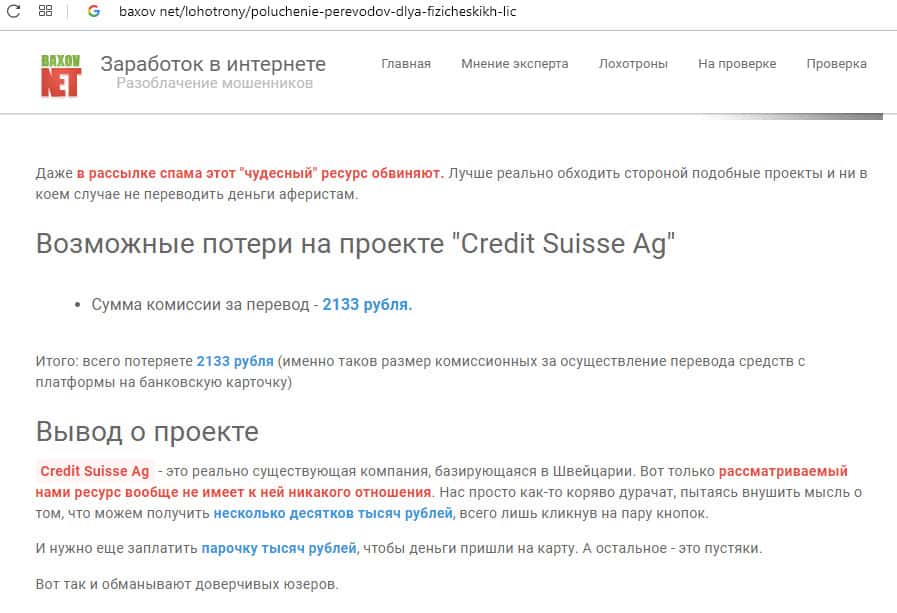897x613 pixels.
Task: Reload the page with the refresh icon
Action: click(x=13, y=11)
